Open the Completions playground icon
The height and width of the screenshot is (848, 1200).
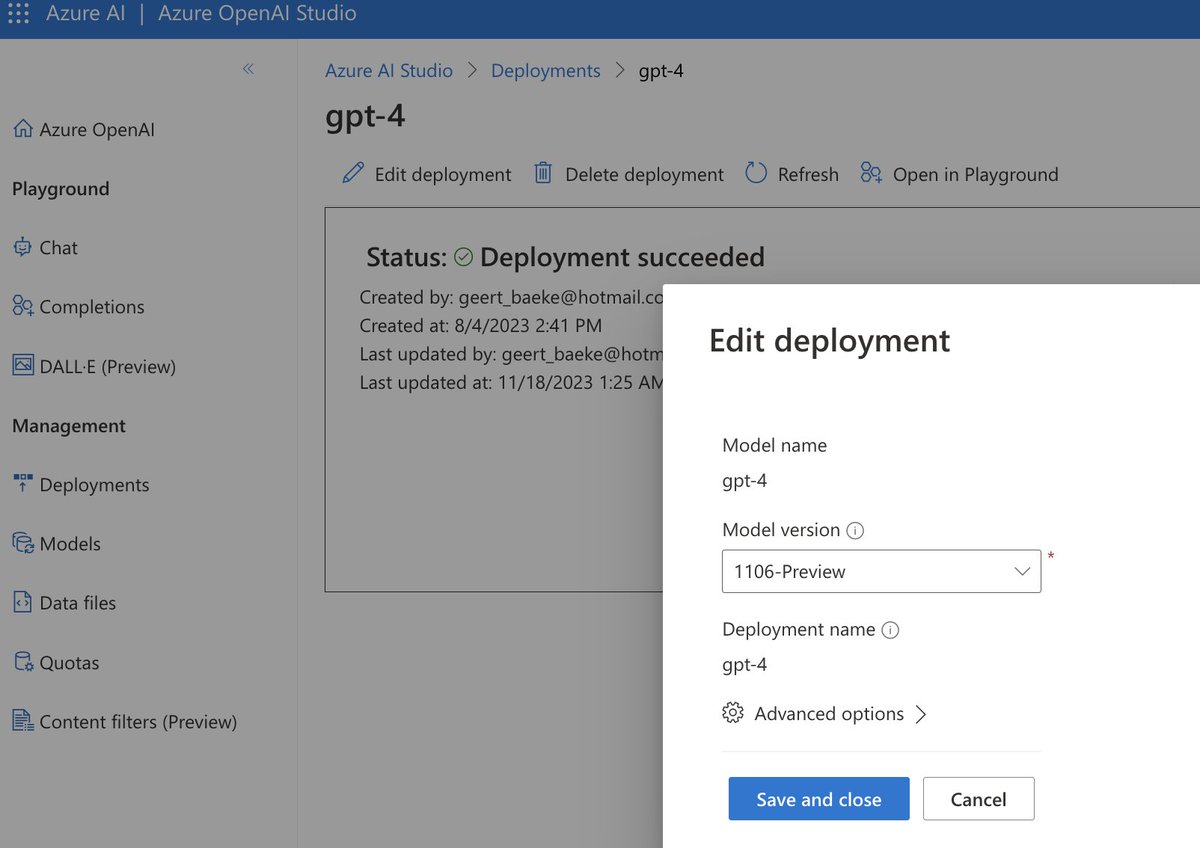[x=22, y=306]
